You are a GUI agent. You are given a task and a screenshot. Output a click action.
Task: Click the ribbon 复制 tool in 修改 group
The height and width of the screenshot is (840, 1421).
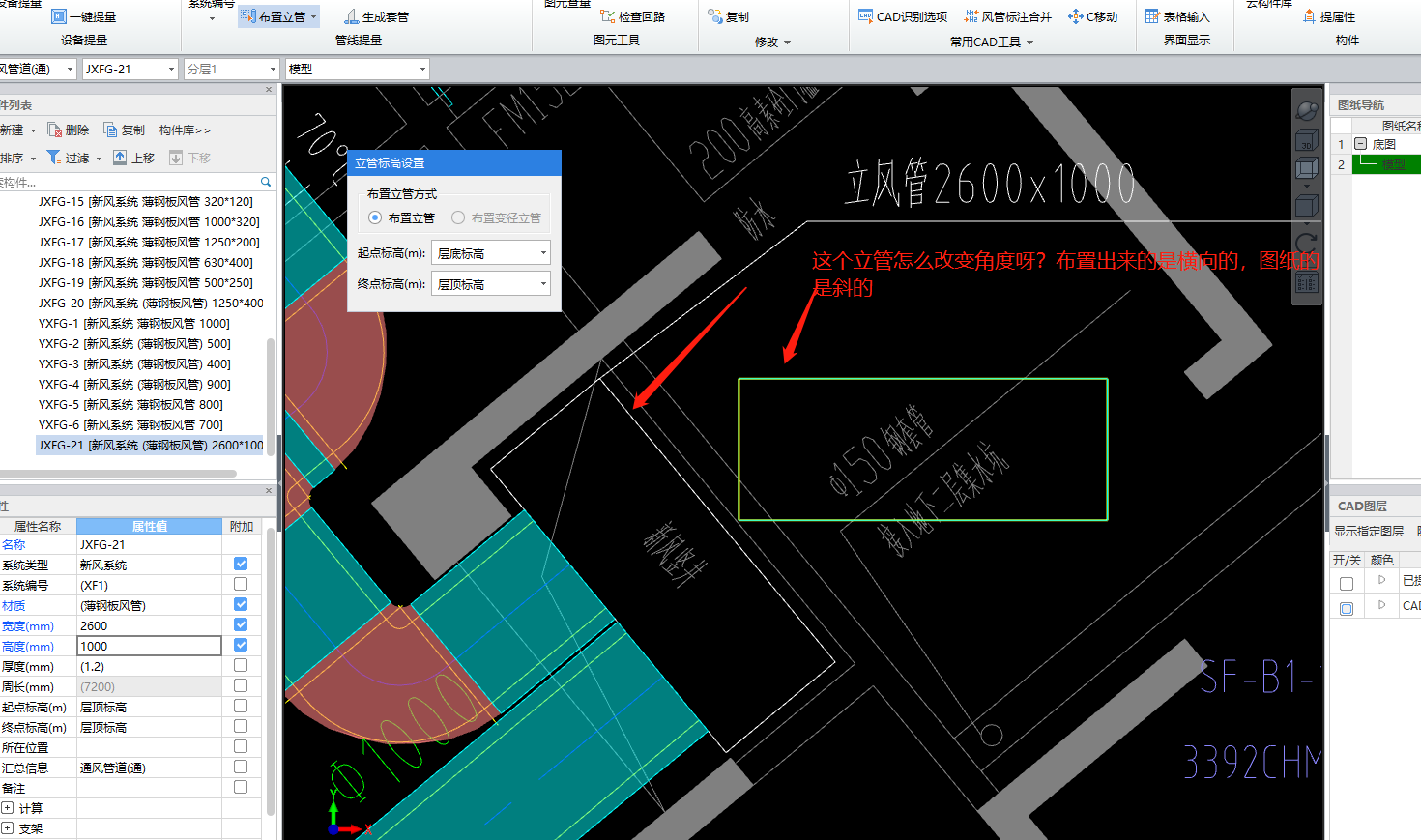coord(729,16)
